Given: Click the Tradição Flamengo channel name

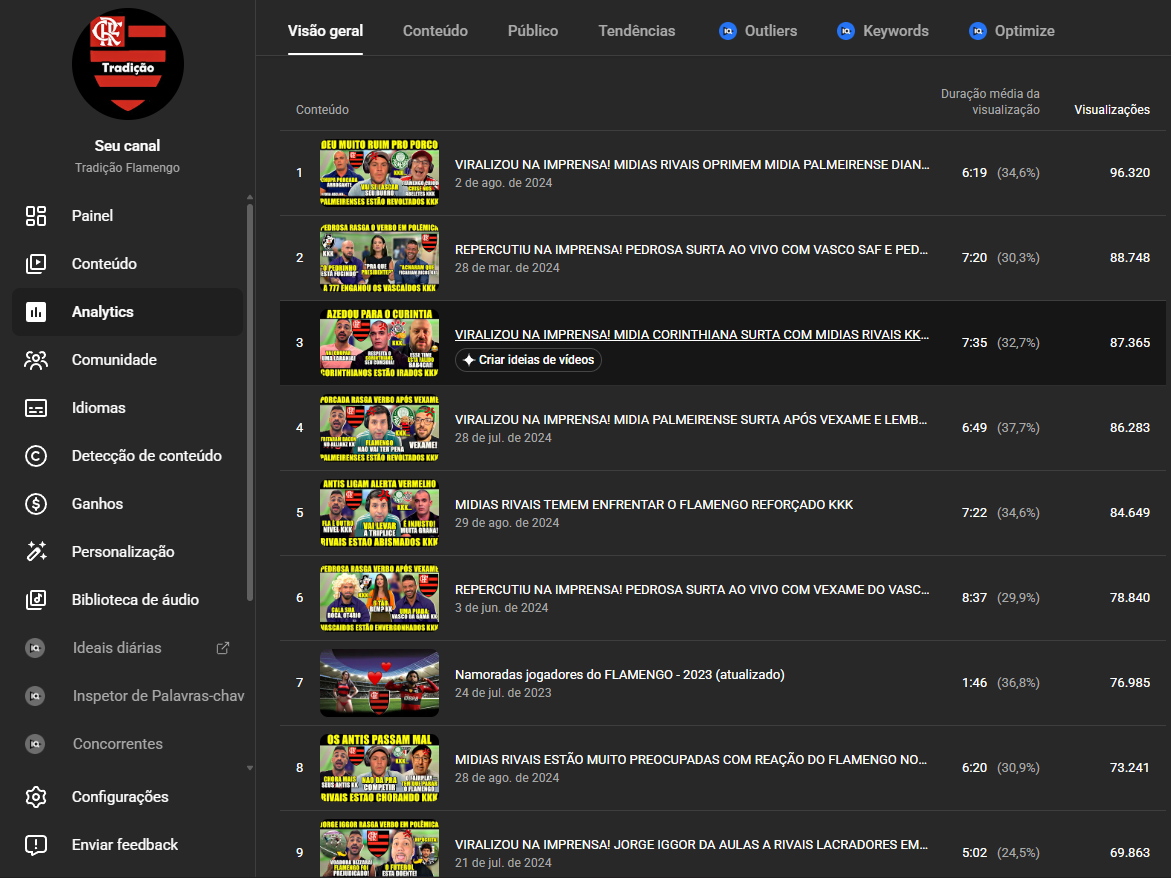Looking at the screenshot, I should (128, 168).
